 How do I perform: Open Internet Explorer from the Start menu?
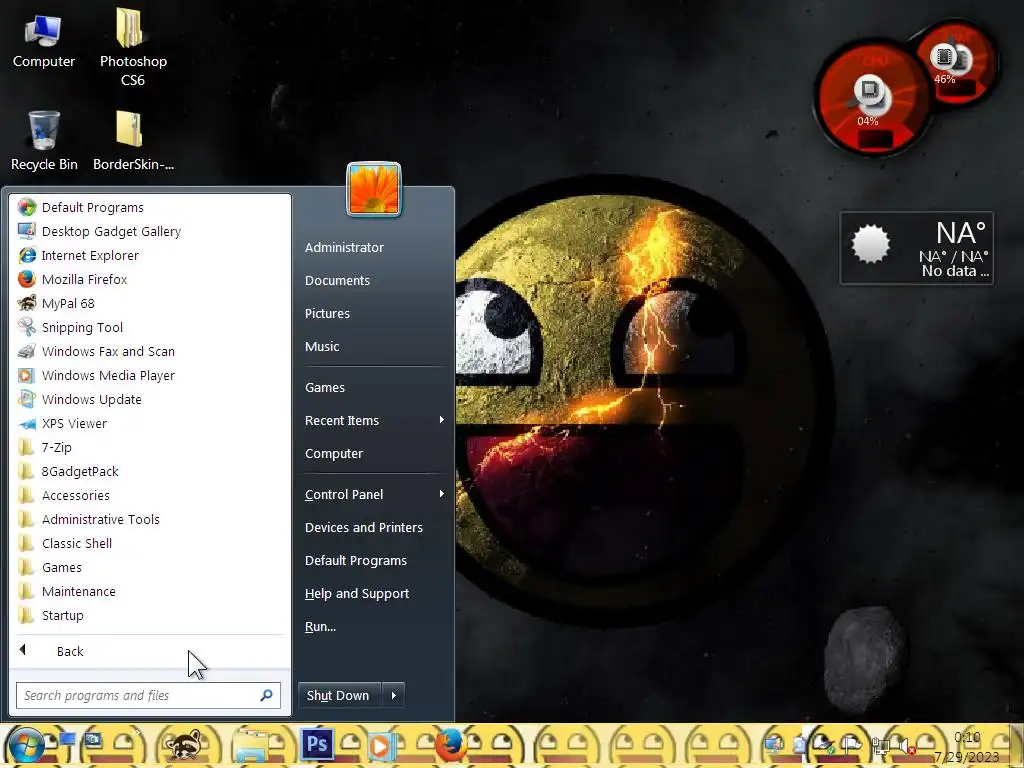pos(150,255)
